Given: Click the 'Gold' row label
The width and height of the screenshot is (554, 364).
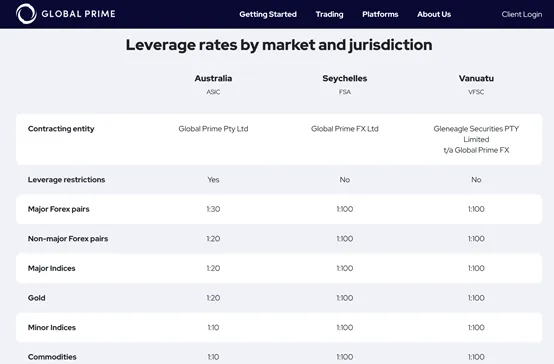Looking at the screenshot, I should (37, 298).
